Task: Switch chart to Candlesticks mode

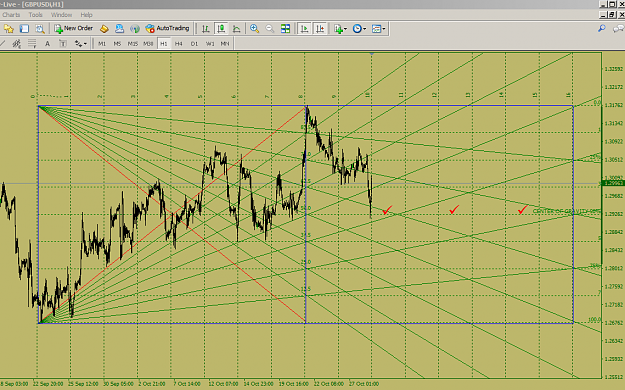Action: (221, 29)
